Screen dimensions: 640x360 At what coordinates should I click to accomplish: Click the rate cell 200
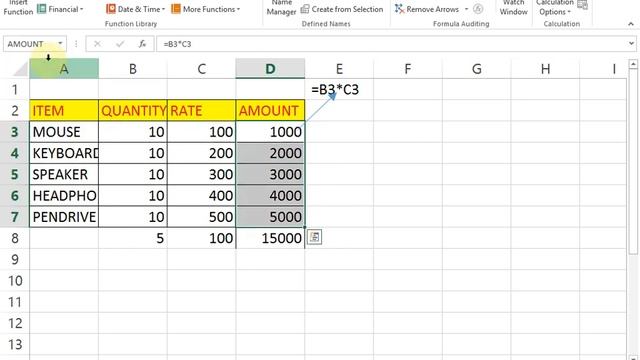coord(201,153)
